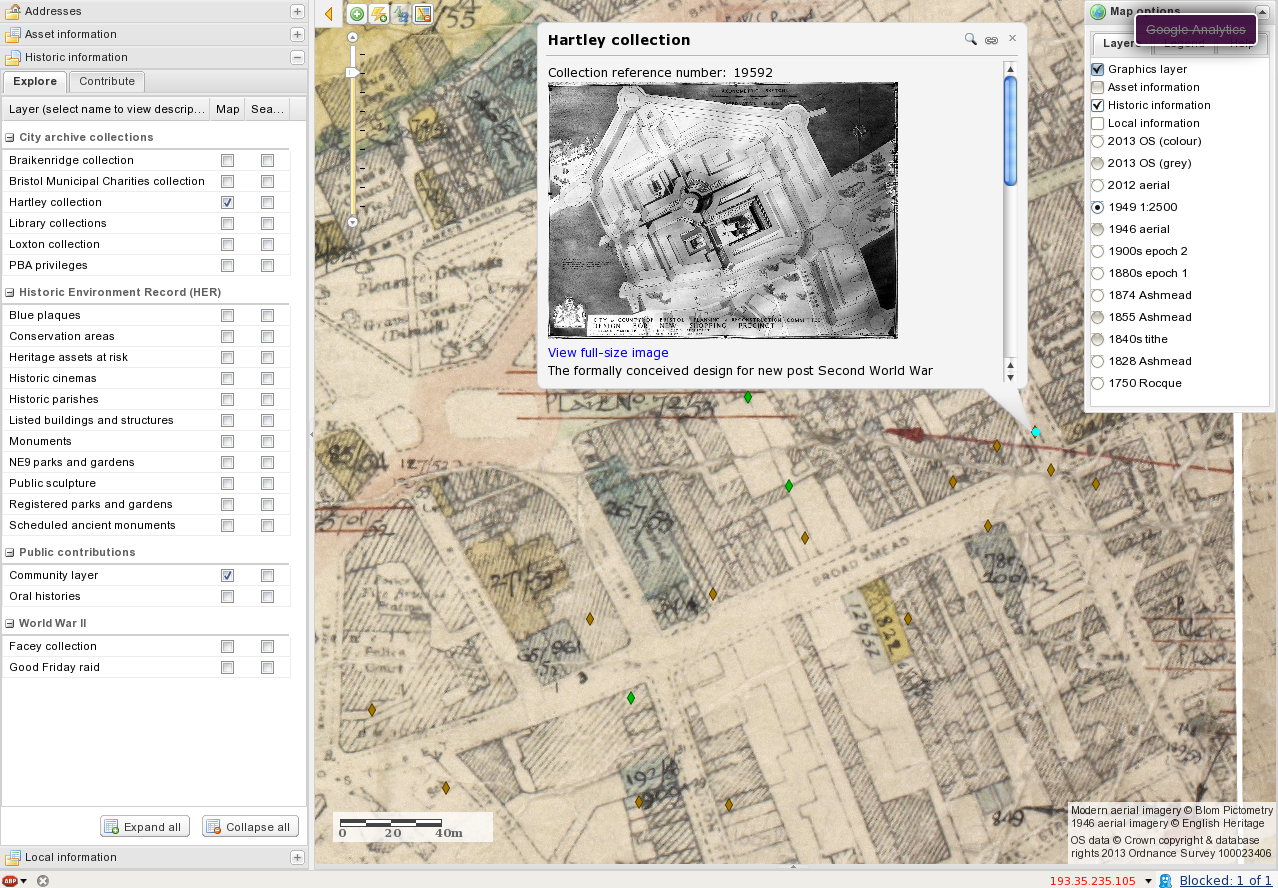Click the map with red minus icon
The height and width of the screenshot is (888, 1278).
423,14
